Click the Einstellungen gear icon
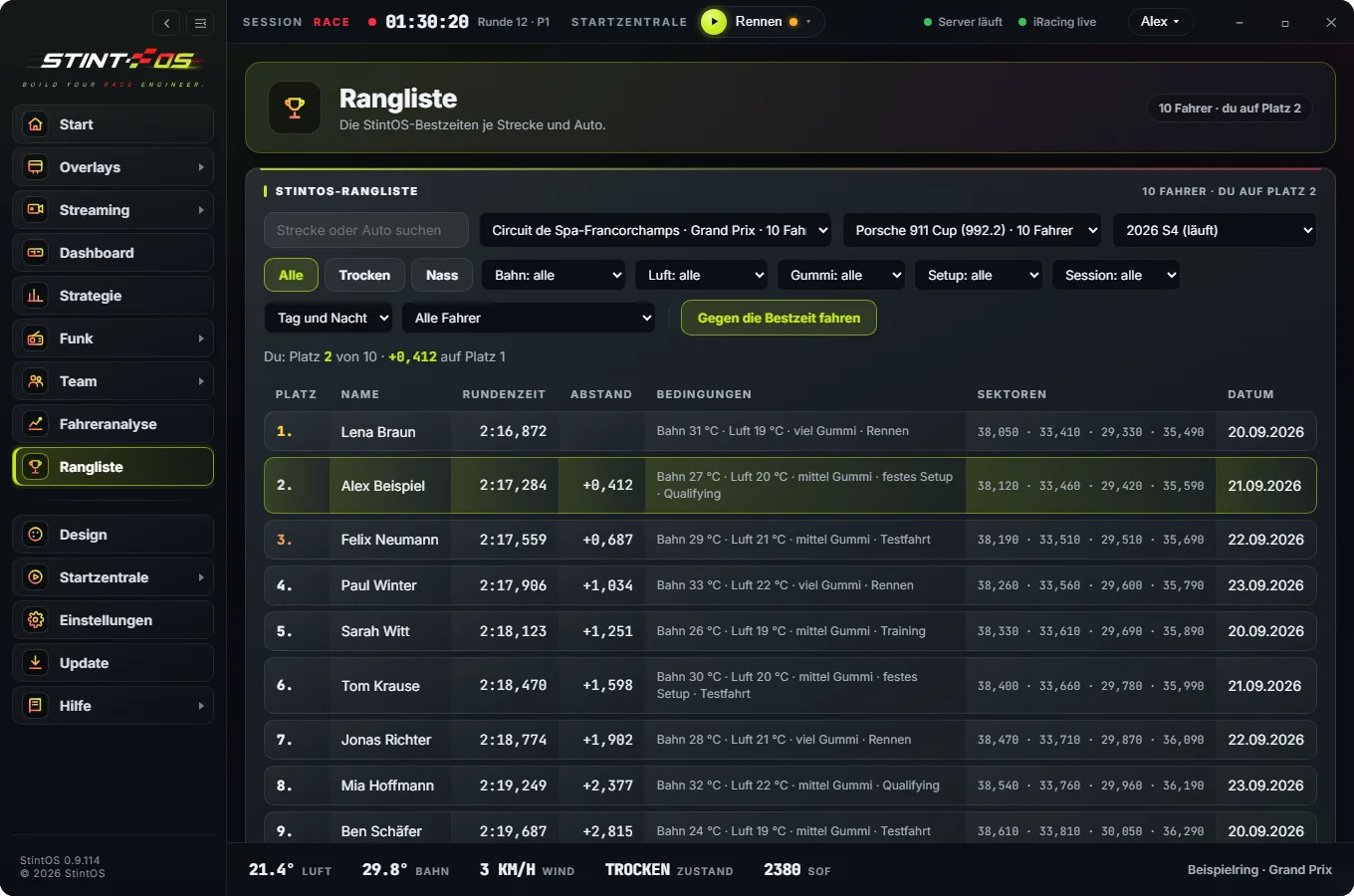 [36, 620]
